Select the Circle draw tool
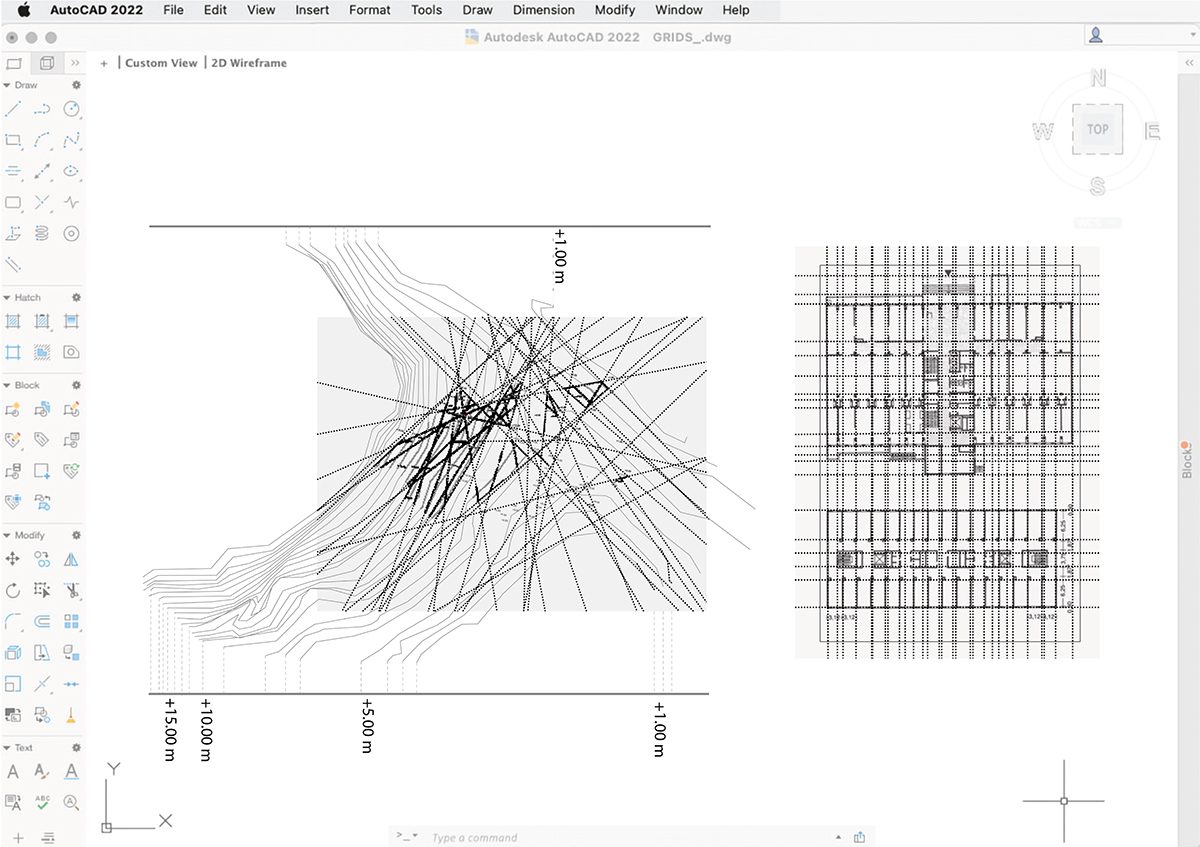The image size is (1200, 847). click(71, 109)
